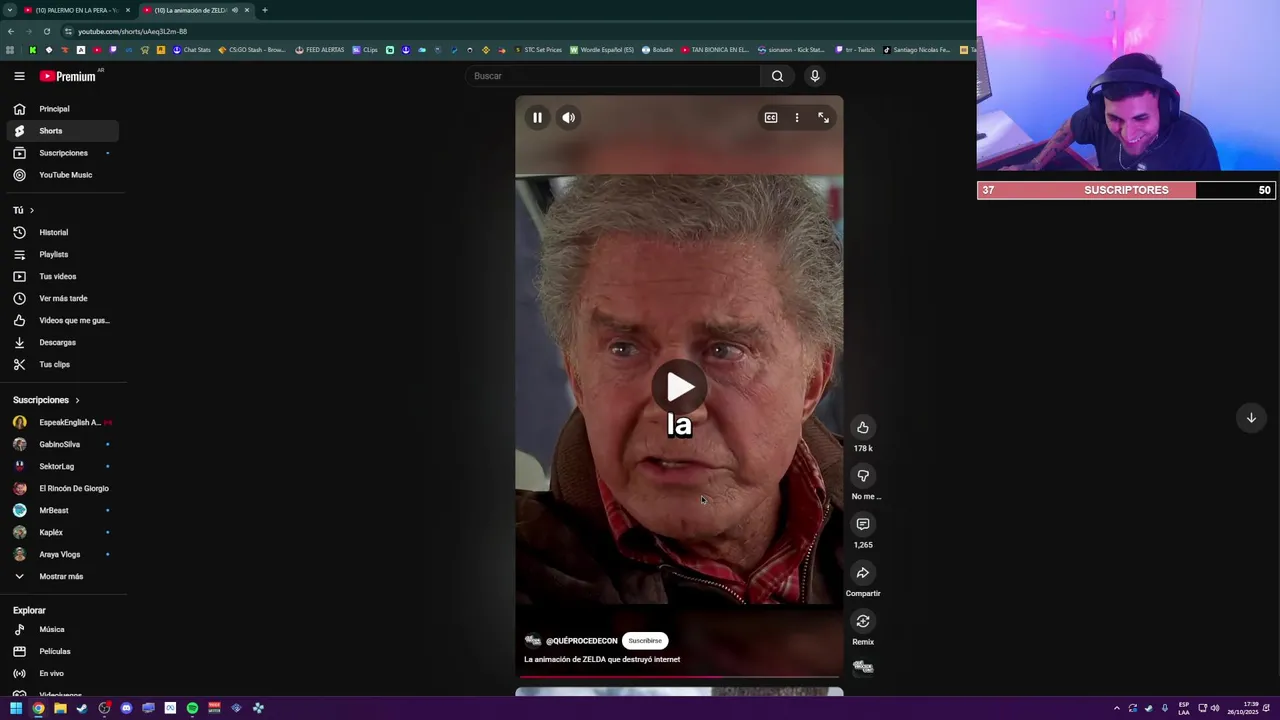This screenshot has height=720, width=1280.
Task: Subscribe to @QUÉPROCEDECON via Suscribirse
Action: pyautogui.click(x=645, y=641)
